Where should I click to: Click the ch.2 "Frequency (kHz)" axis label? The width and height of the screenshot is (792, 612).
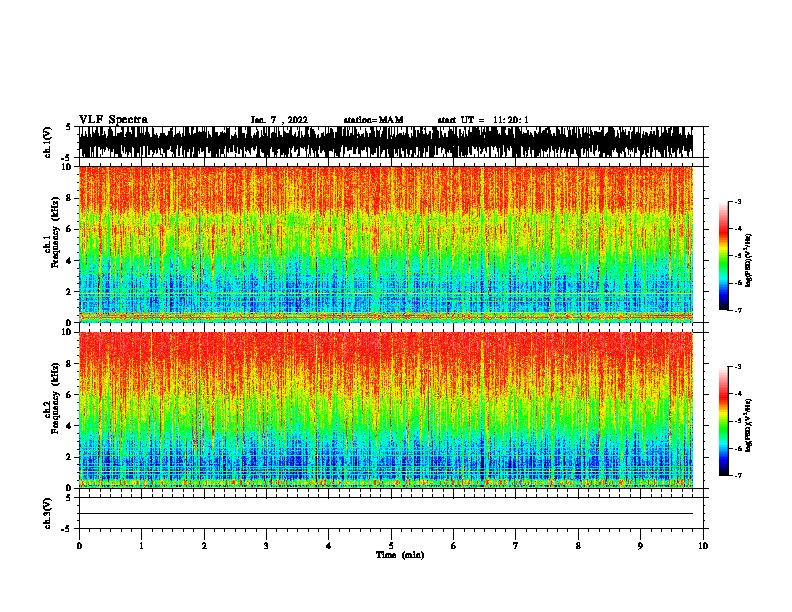click(x=55, y=398)
